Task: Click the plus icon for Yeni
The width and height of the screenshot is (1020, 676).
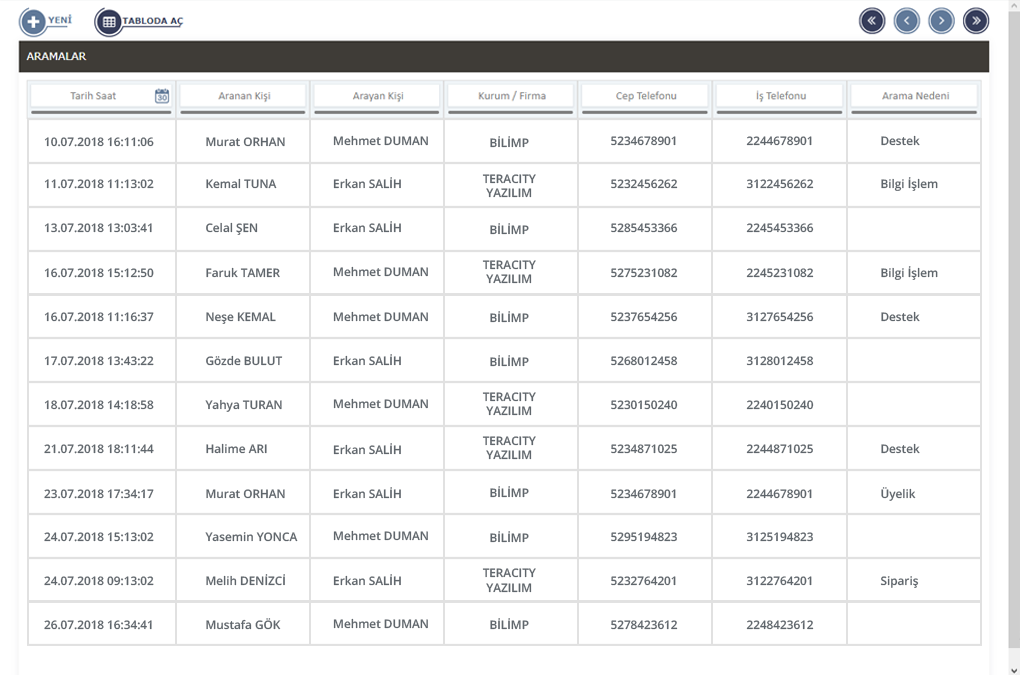Action: [33, 21]
